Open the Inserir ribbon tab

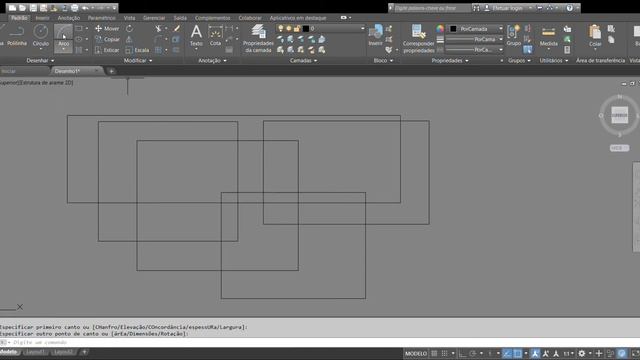pyautogui.click(x=42, y=18)
